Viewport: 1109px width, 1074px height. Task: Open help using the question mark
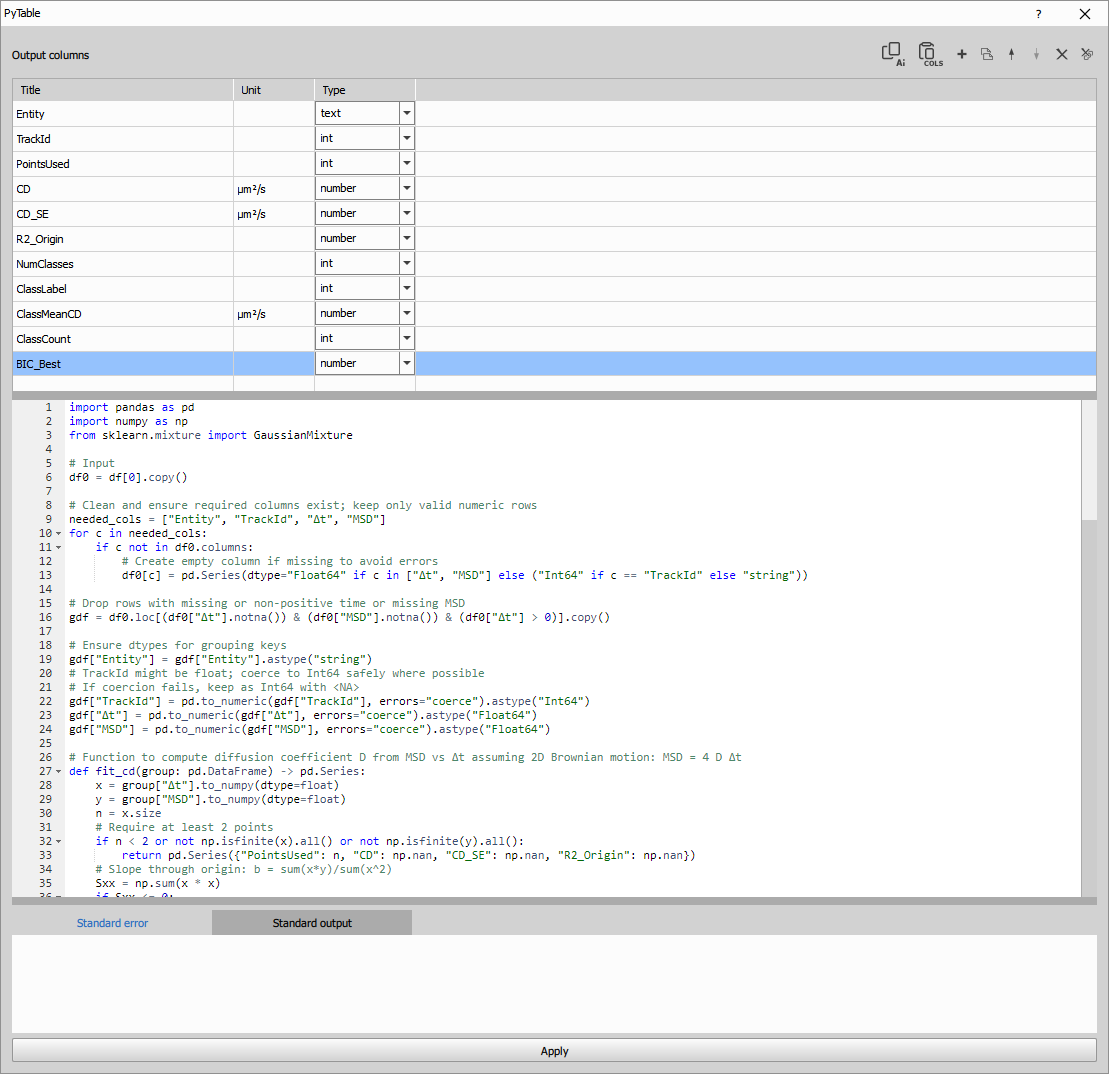click(1038, 14)
